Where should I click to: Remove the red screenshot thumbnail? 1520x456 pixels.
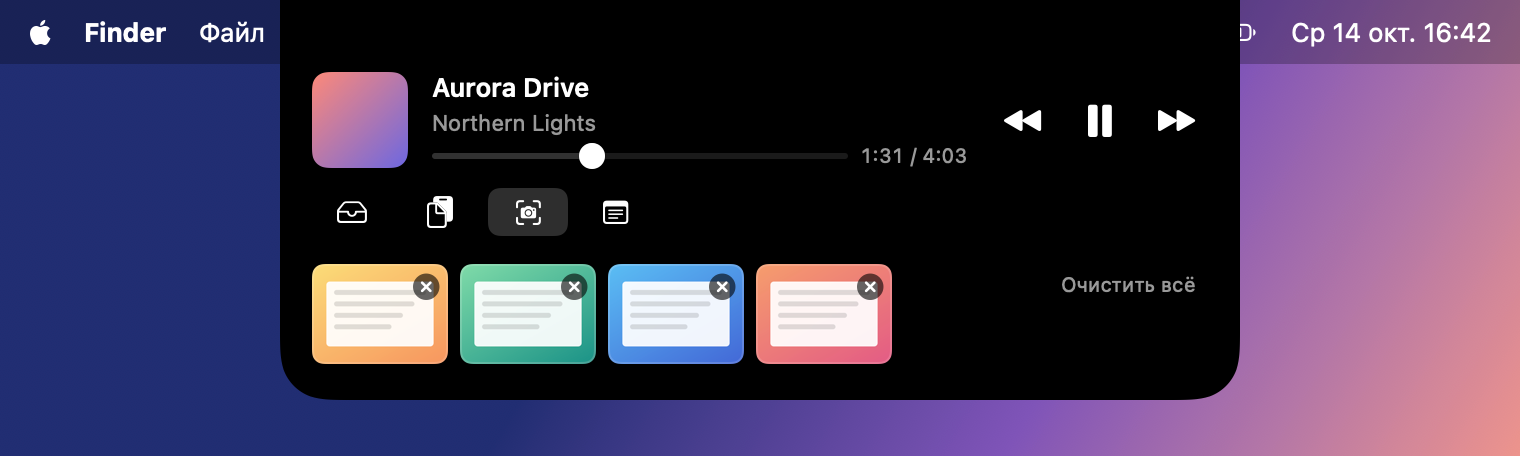[x=870, y=287]
